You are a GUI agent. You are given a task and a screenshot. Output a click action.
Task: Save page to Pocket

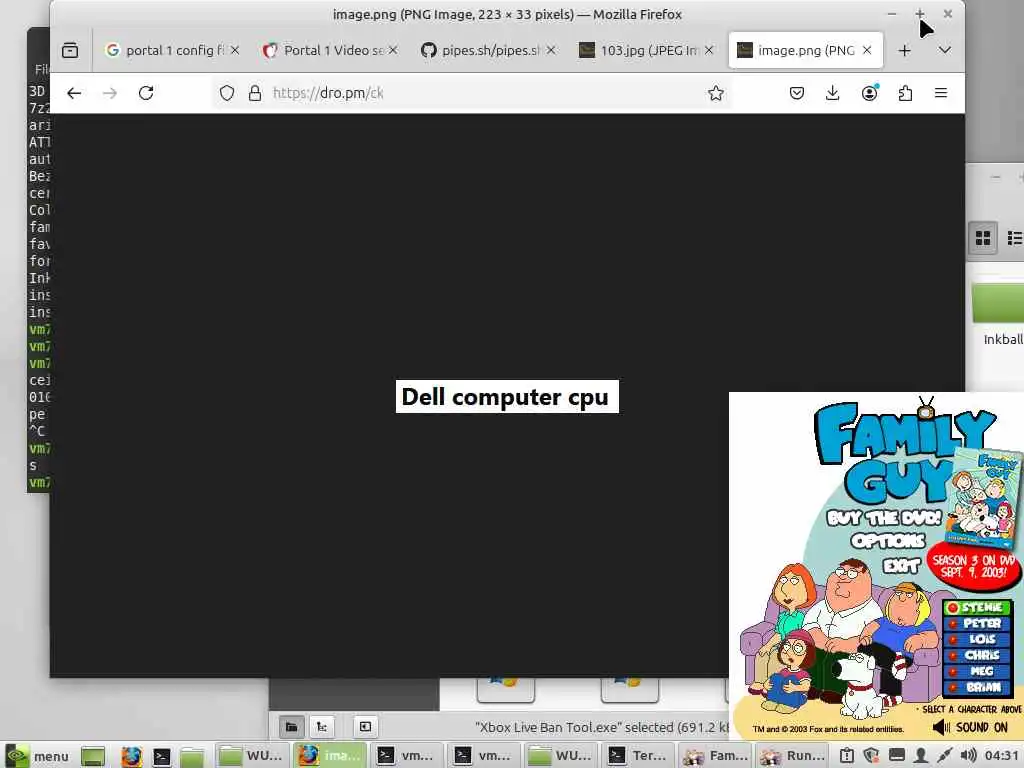tap(797, 93)
